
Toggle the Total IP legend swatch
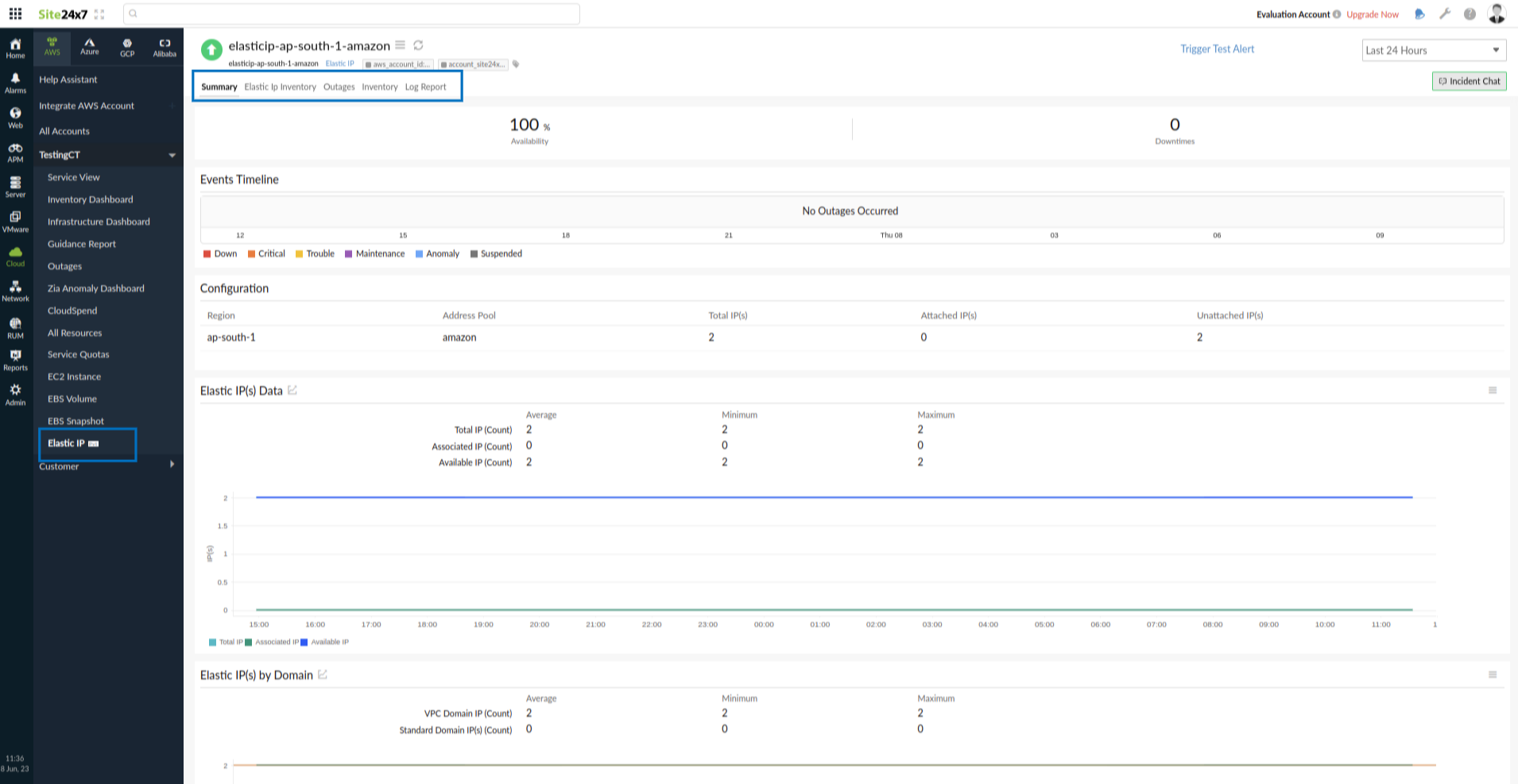[213, 642]
